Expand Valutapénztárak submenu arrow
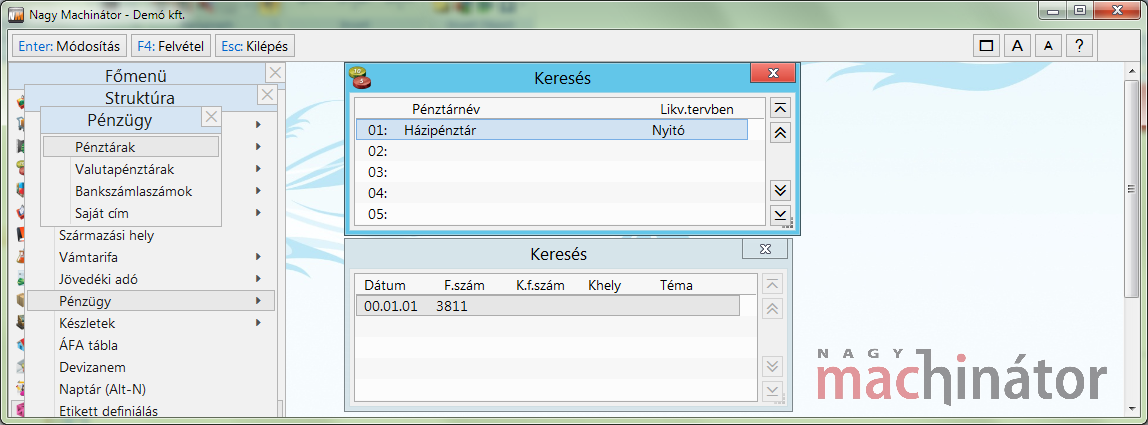 coord(258,169)
